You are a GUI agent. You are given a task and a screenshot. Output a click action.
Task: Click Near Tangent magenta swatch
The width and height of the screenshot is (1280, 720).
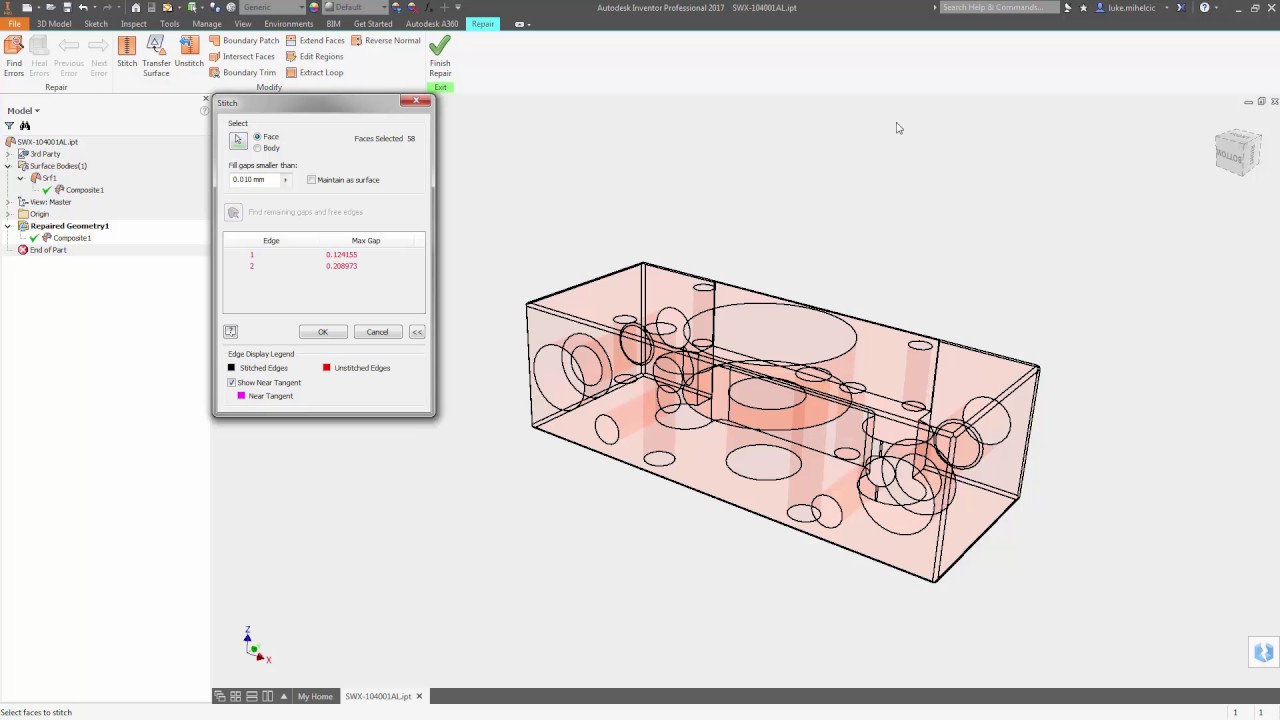click(241, 396)
